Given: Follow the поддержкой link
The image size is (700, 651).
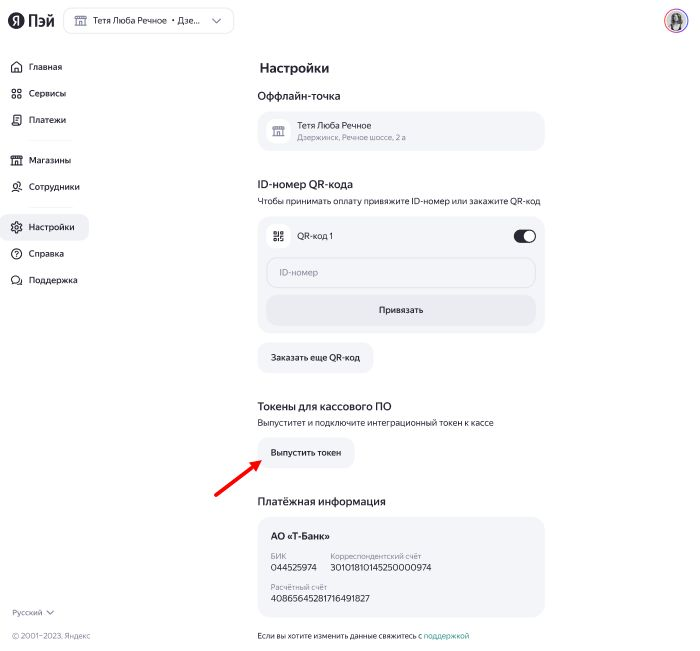Looking at the screenshot, I should pyautogui.click(x=446, y=636).
